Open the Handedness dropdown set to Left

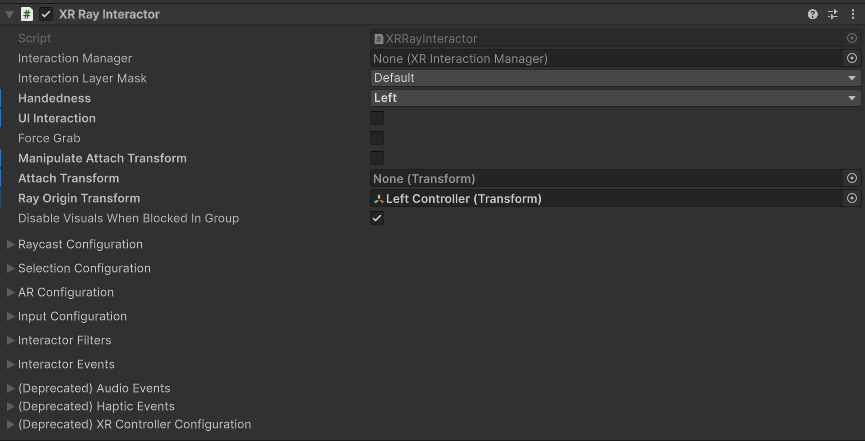tap(615, 98)
